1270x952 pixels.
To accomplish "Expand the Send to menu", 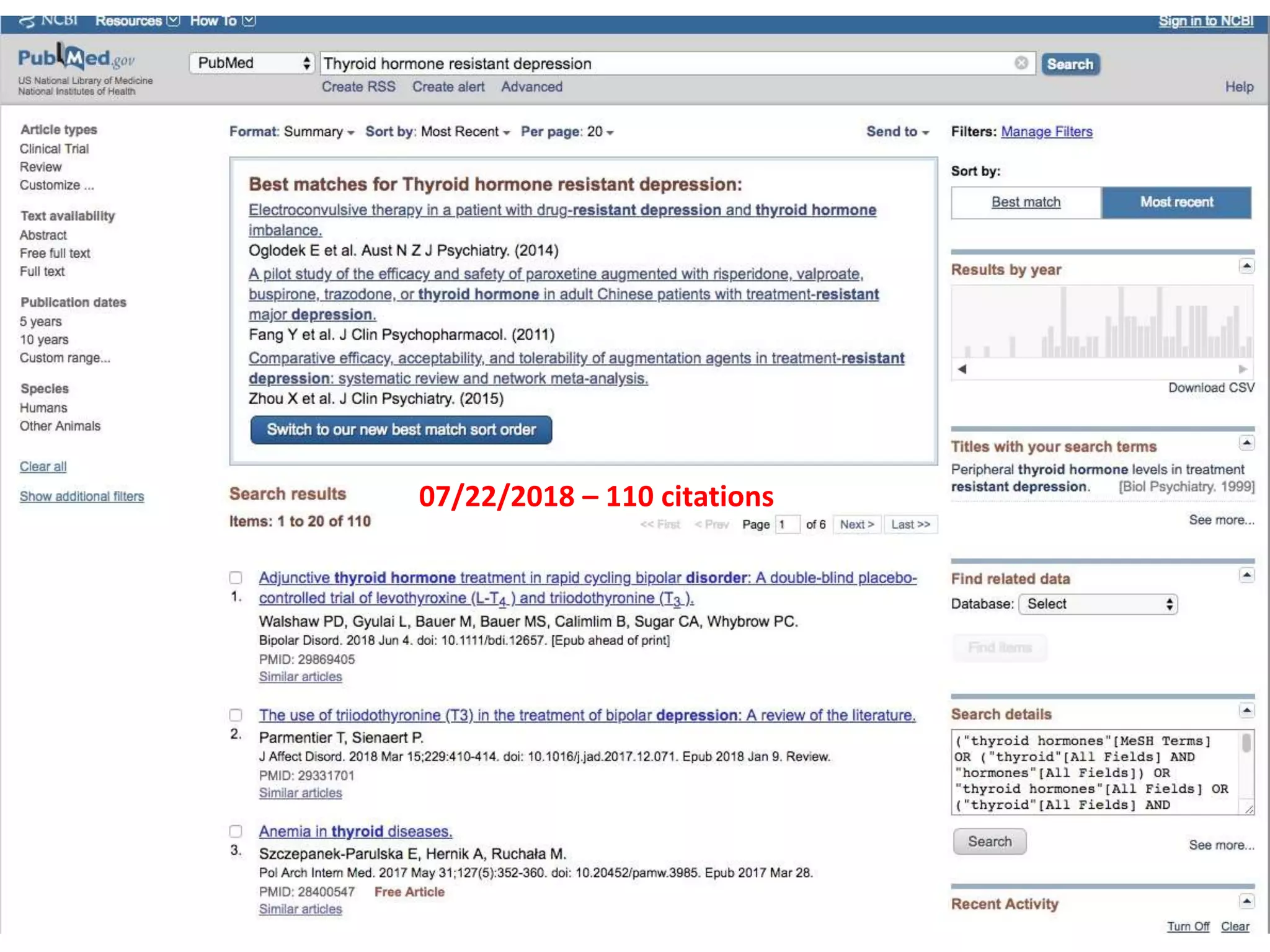I will (897, 132).
